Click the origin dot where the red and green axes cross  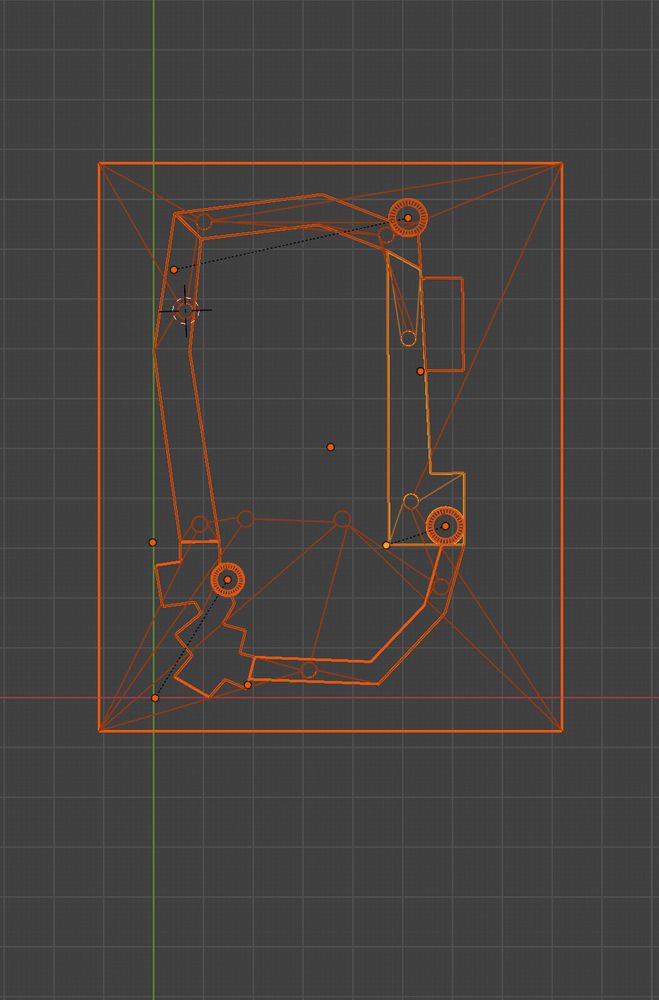click(x=154, y=698)
